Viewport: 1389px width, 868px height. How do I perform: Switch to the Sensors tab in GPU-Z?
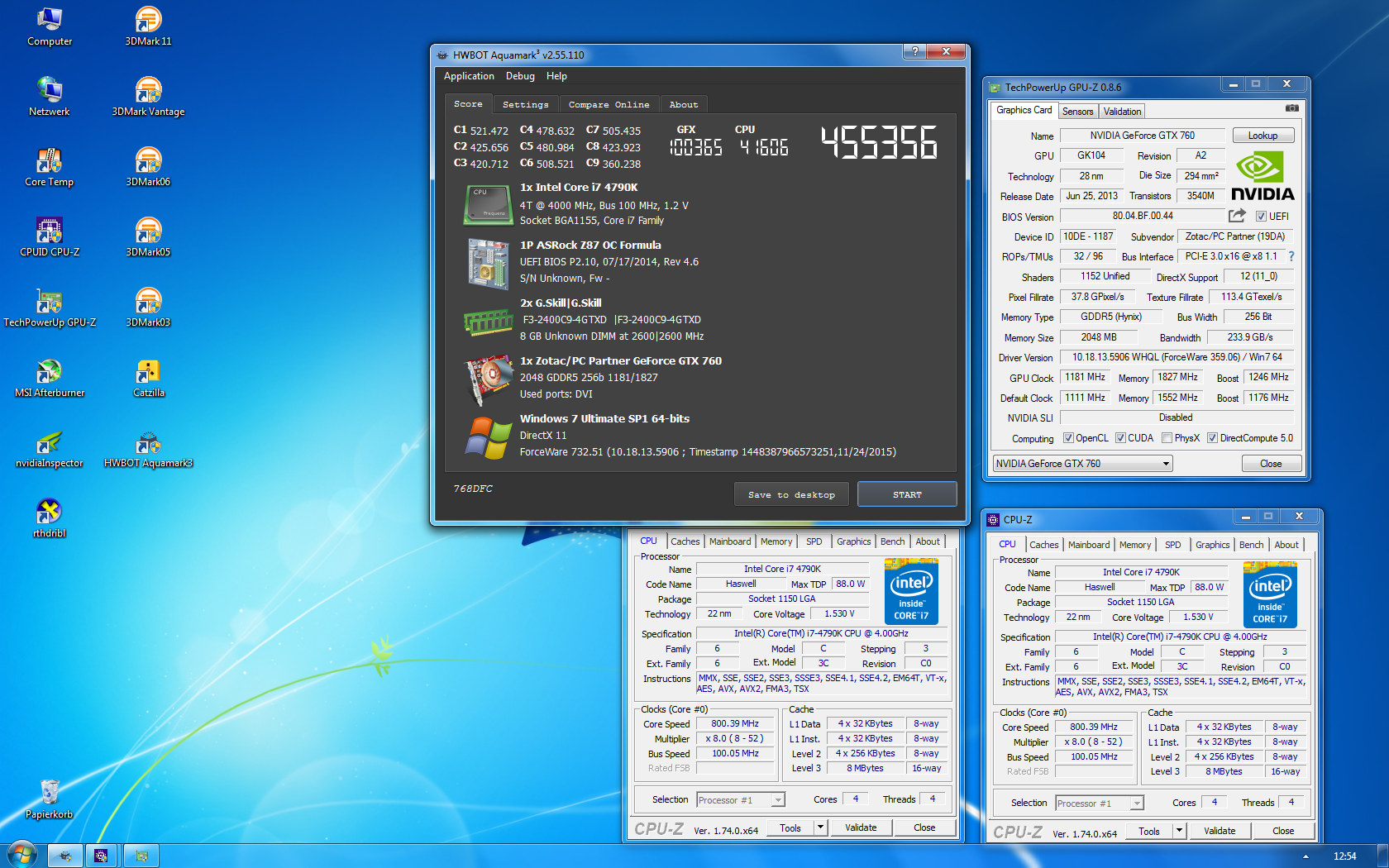tap(1077, 112)
